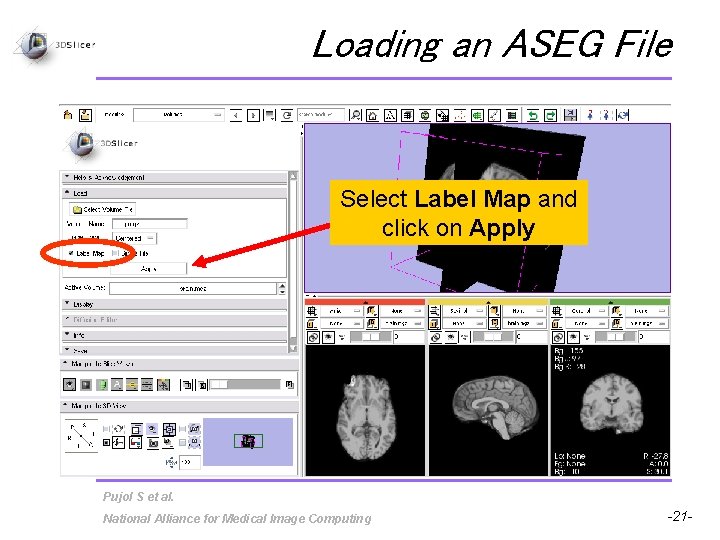This screenshot has height=540, width=720.
Task: Expand the Help & Acknowledgement section
Action: point(175,177)
